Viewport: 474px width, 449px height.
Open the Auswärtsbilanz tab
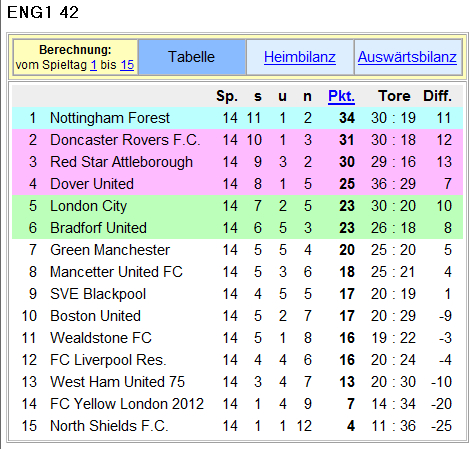(x=407, y=57)
